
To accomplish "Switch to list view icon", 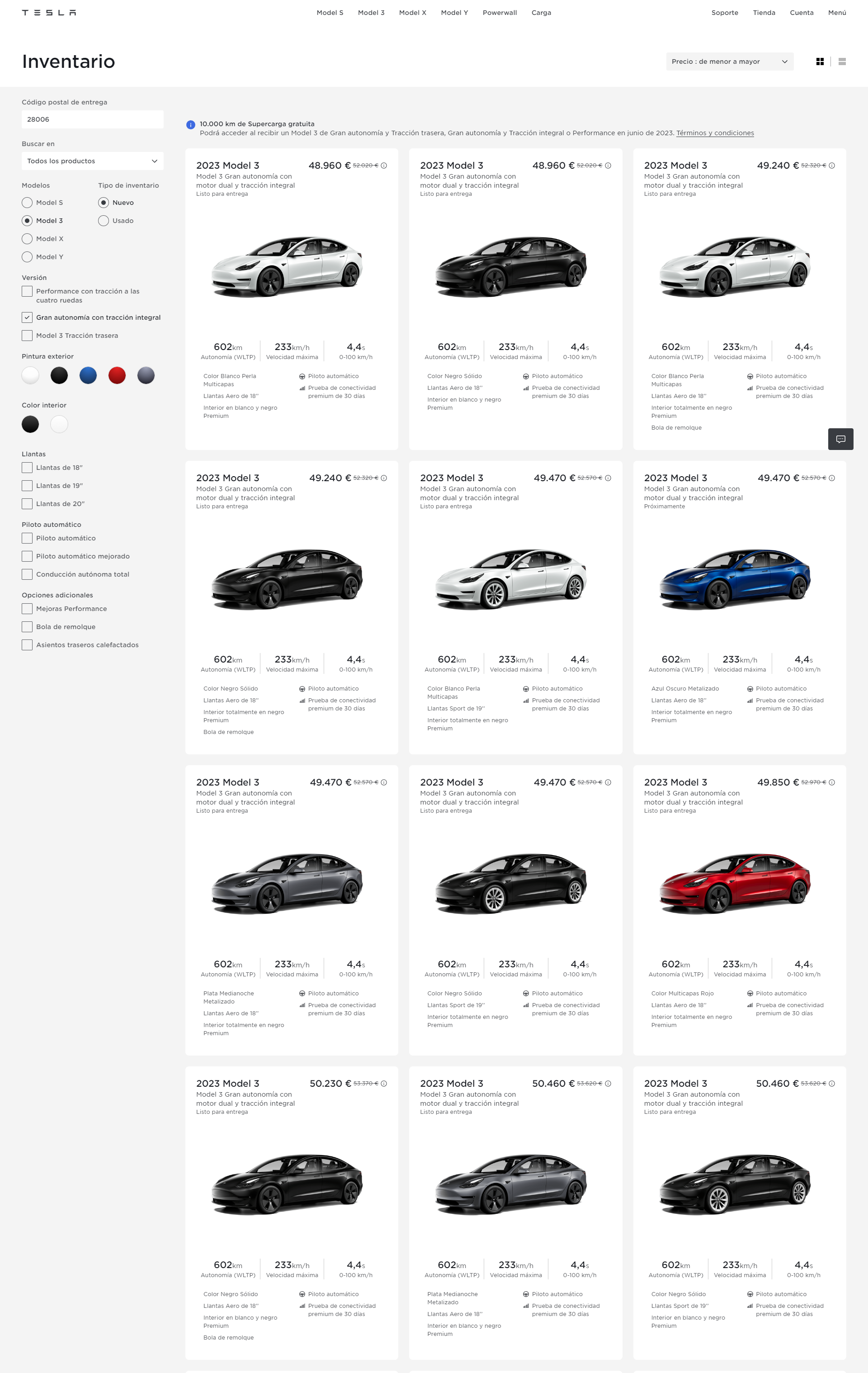I will click(842, 62).
